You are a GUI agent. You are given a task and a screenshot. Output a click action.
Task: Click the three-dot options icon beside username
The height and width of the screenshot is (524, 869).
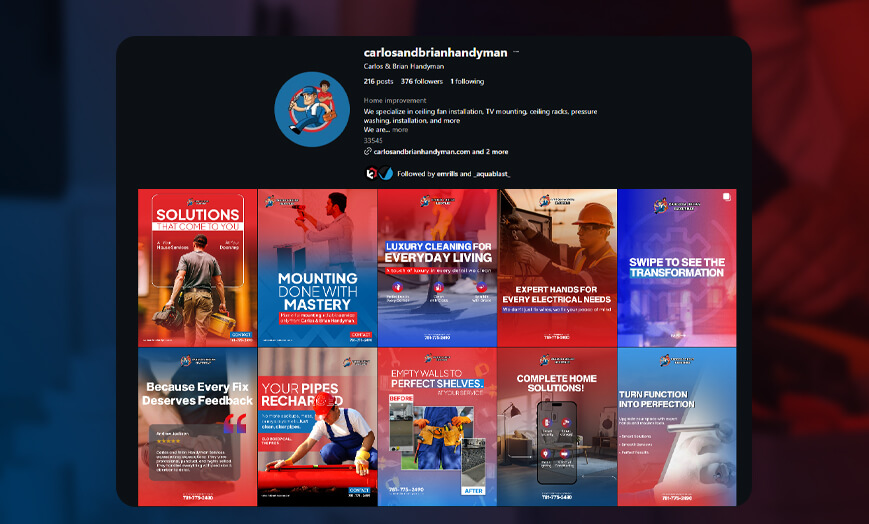[516, 52]
